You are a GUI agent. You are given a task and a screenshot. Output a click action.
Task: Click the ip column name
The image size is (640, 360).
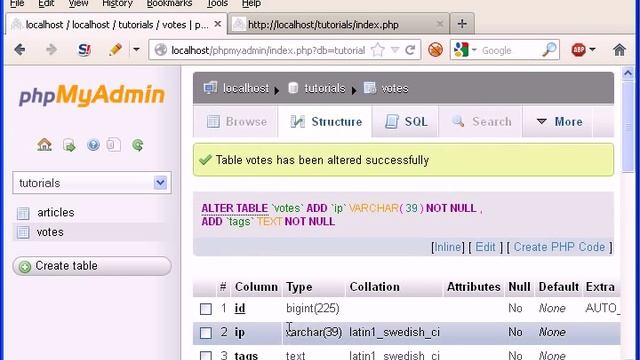tap(240, 332)
